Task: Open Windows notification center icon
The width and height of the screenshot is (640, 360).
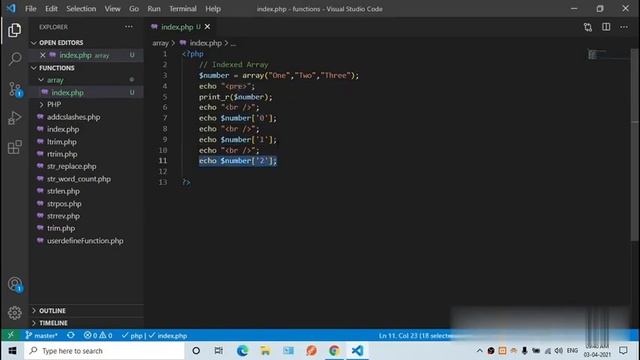Action: tap(623, 351)
